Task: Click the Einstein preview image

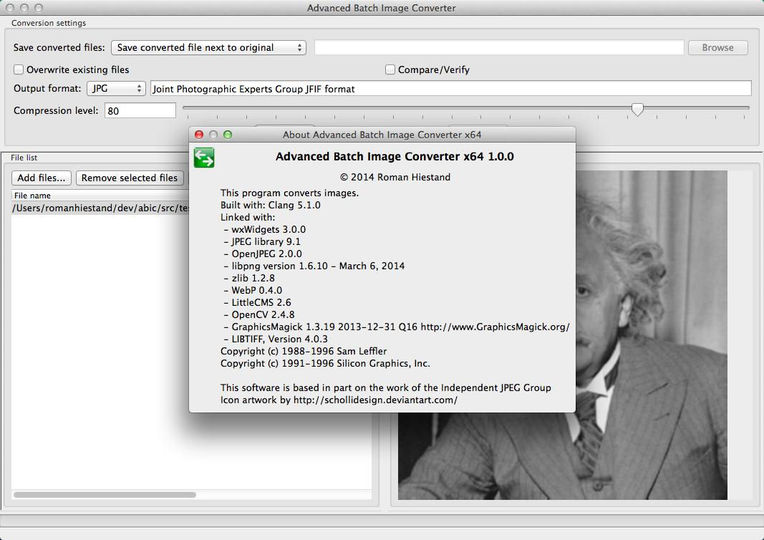Action: (562, 335)
